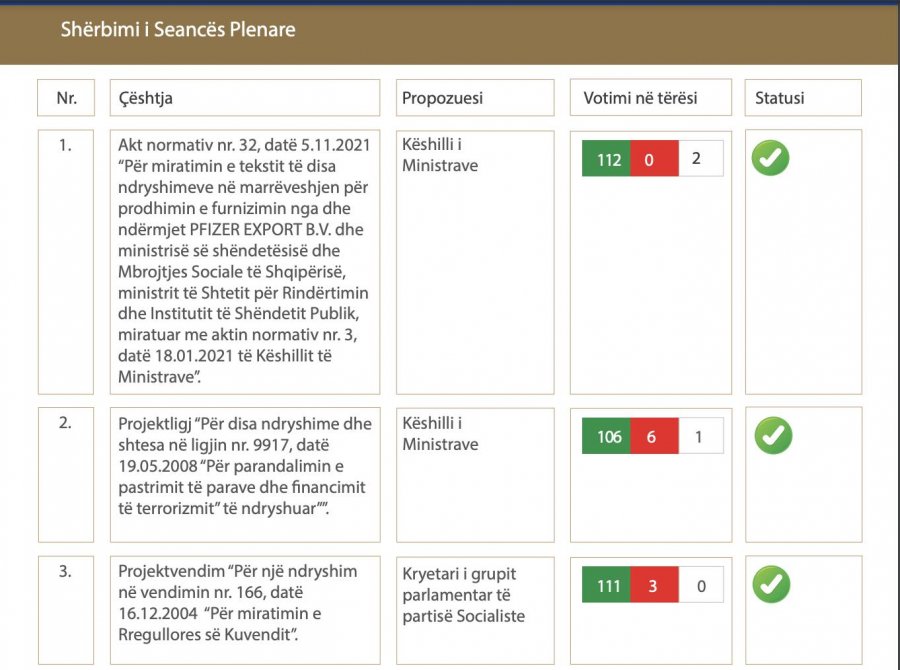This screenshot has height=670, width=900.
Task: Select the green 106 votes-for box
Action: (x=606, y=436)
